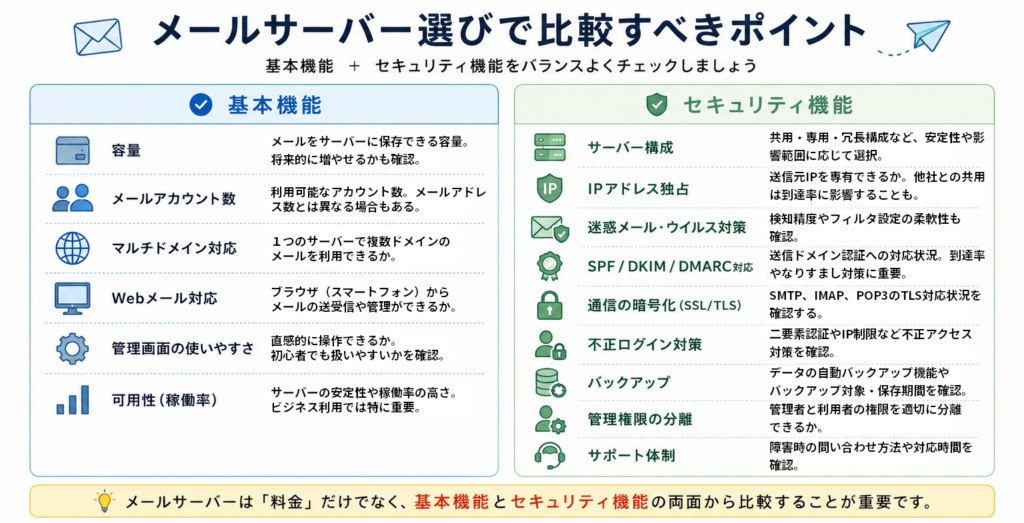
Task: Click the description メールをサーバーに保存できる容量
Action: click(370, 142)
